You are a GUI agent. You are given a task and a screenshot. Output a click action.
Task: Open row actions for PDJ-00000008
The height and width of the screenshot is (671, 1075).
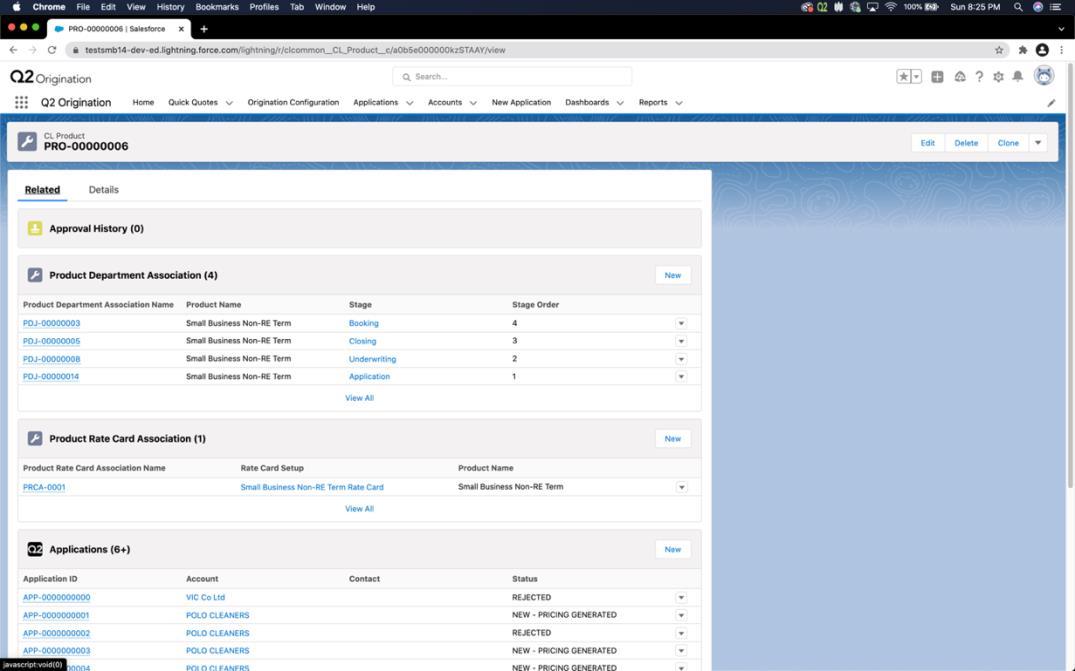click(x=681, y=358)
